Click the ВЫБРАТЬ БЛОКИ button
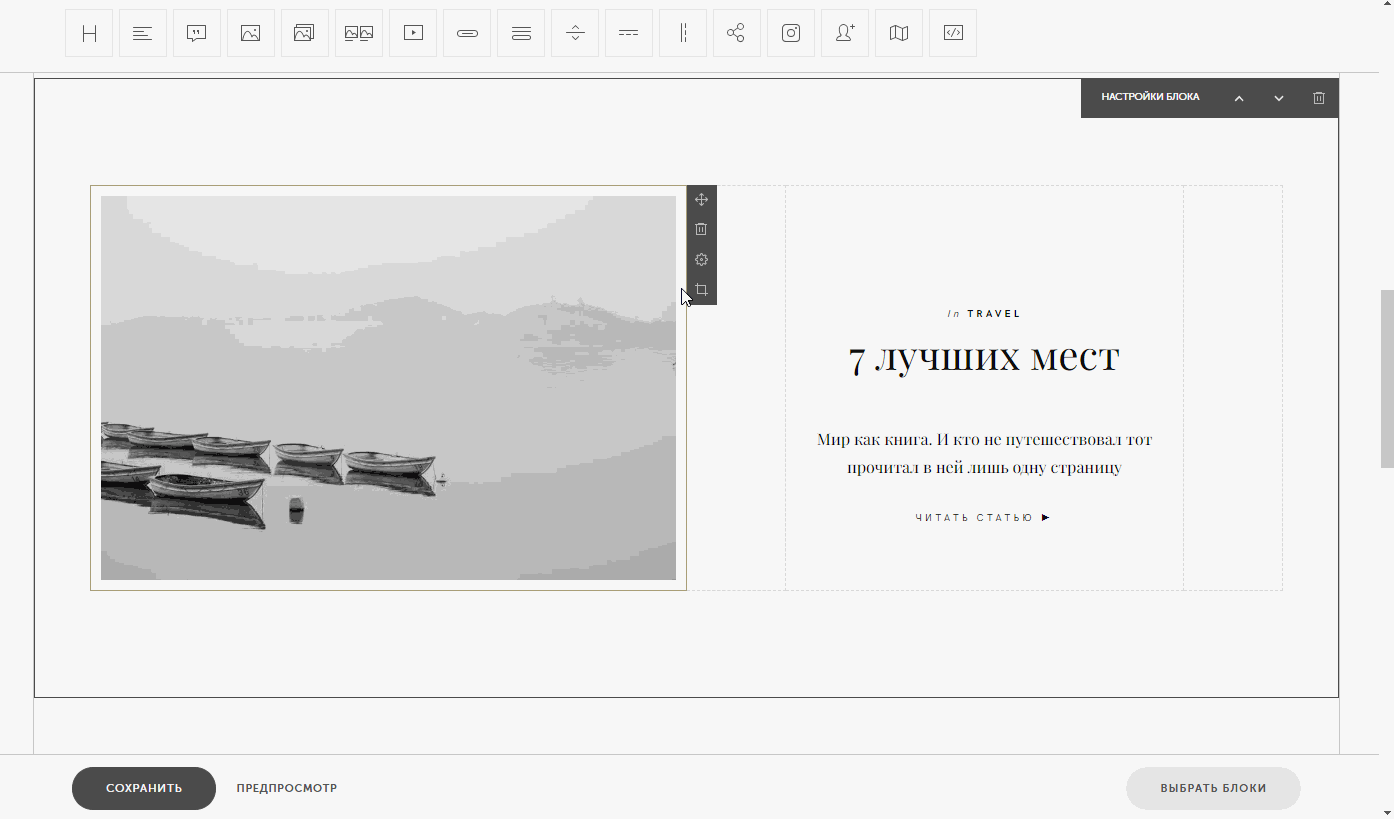Screen dimensions: 1394x819 click(x=1213, y=788)
